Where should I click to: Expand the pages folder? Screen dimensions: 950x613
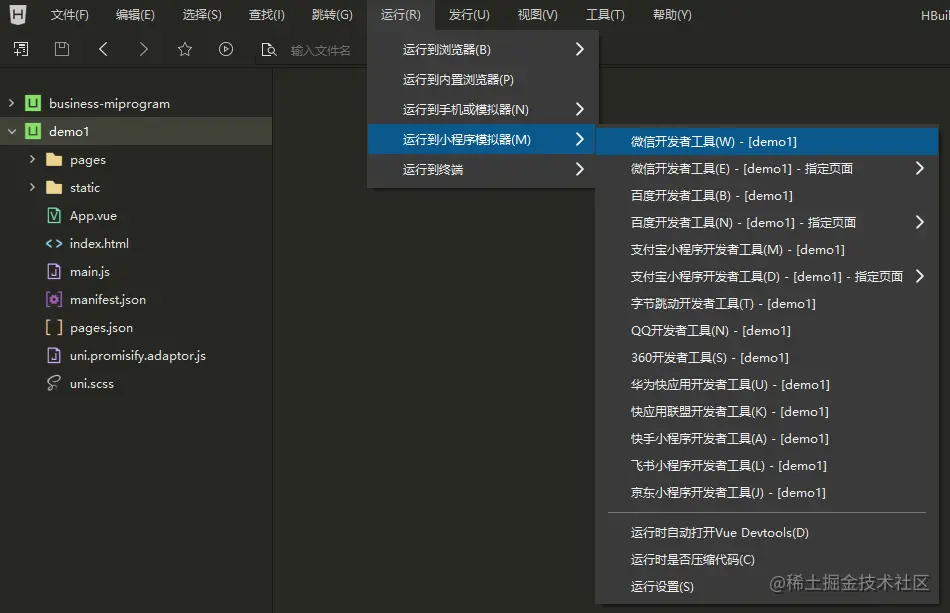pyautogui.click(x=32, y=159)
